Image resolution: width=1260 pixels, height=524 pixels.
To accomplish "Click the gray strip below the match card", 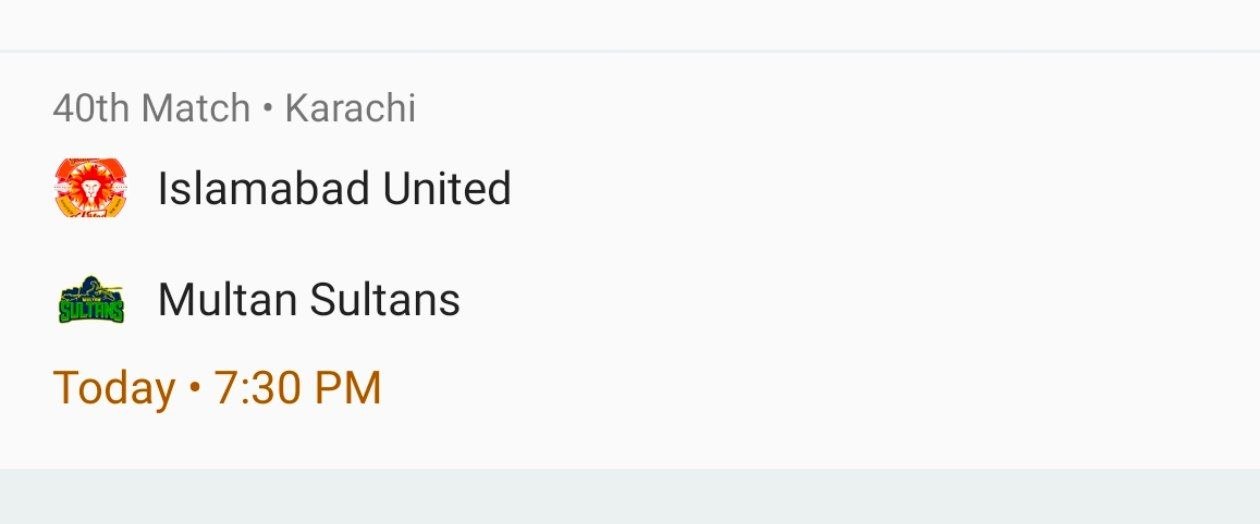I will tap(630, 496).
